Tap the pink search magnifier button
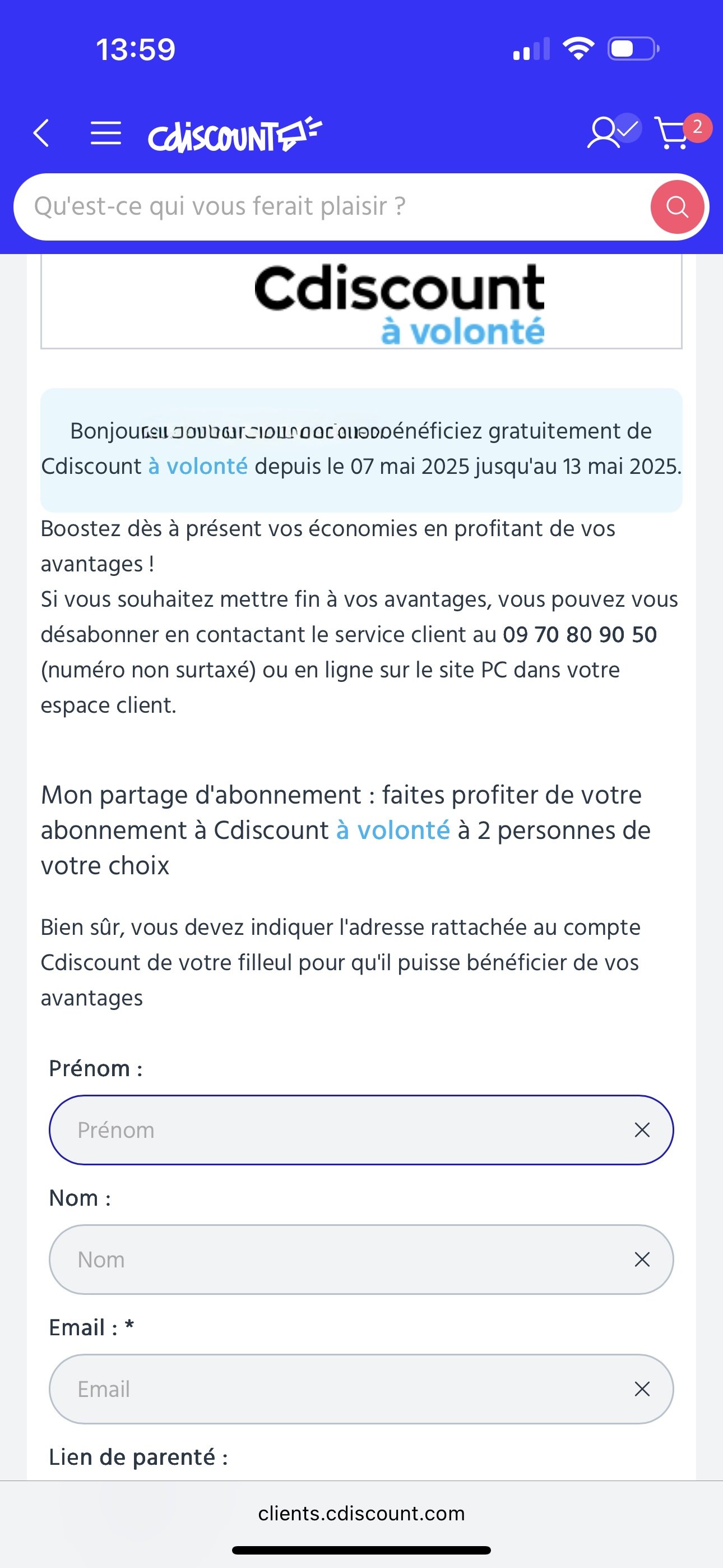 [x=678, y=207]
